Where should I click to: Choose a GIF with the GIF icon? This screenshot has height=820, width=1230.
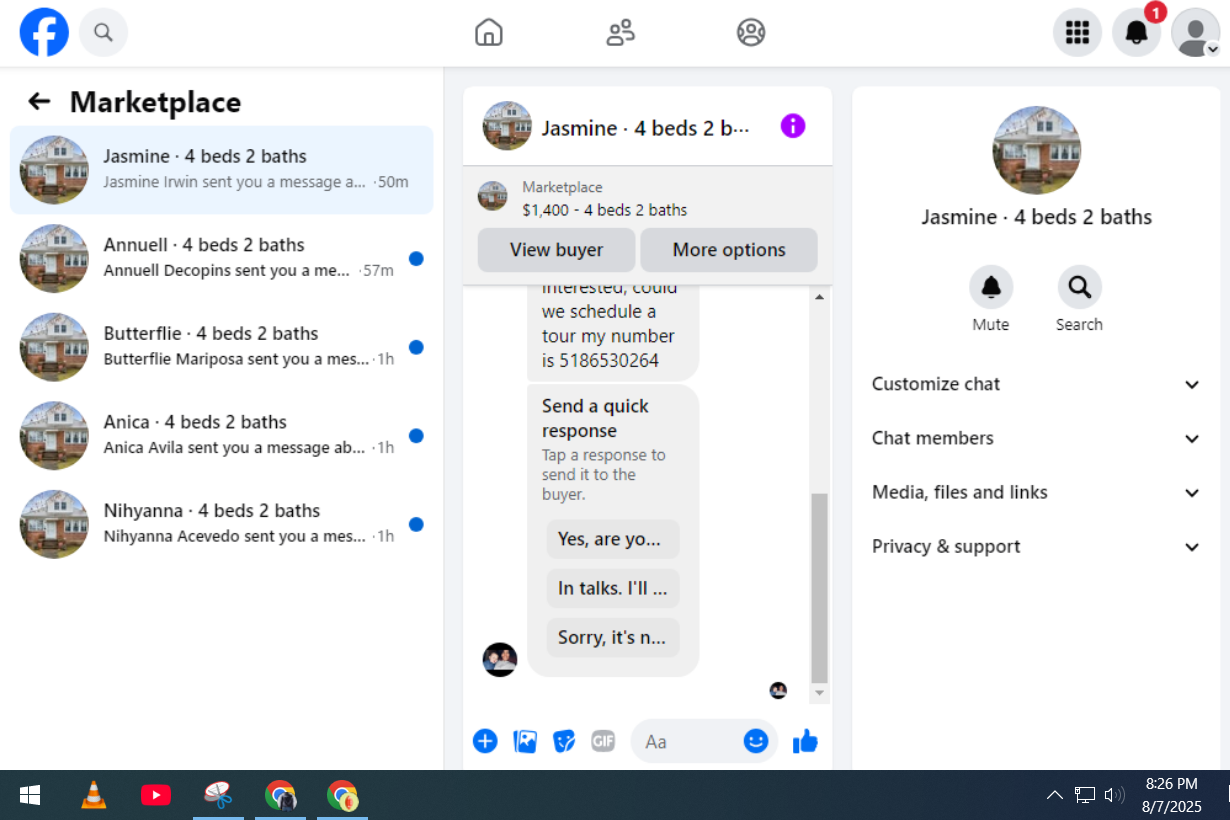(603, 741)
